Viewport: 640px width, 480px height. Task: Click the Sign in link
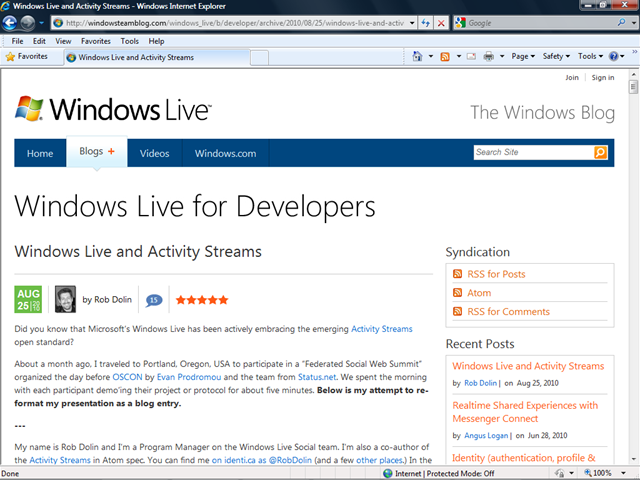603,78
